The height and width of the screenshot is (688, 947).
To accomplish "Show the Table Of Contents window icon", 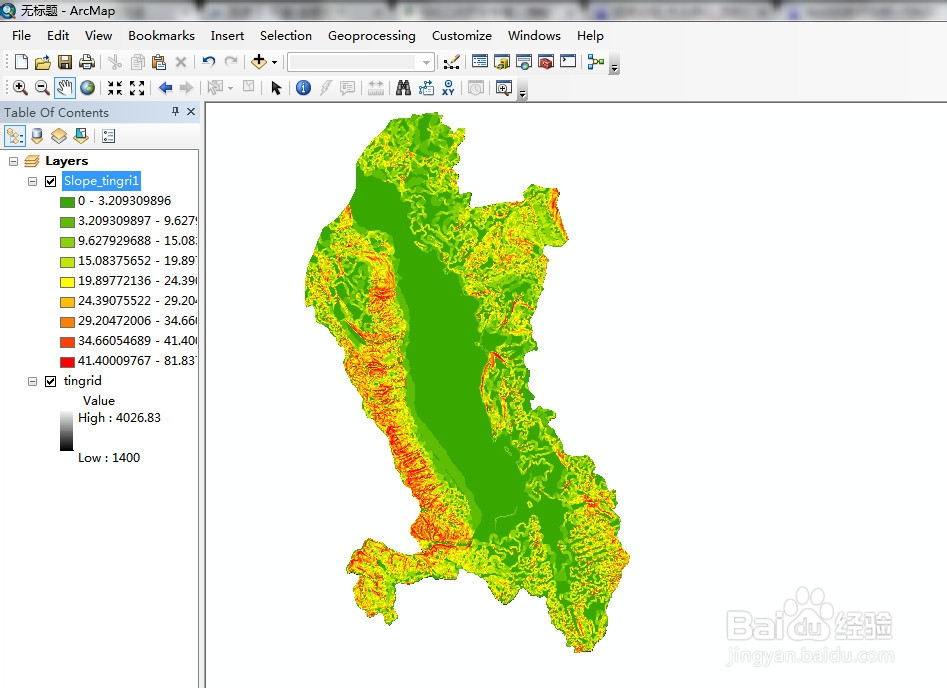I will coord(480,61).
